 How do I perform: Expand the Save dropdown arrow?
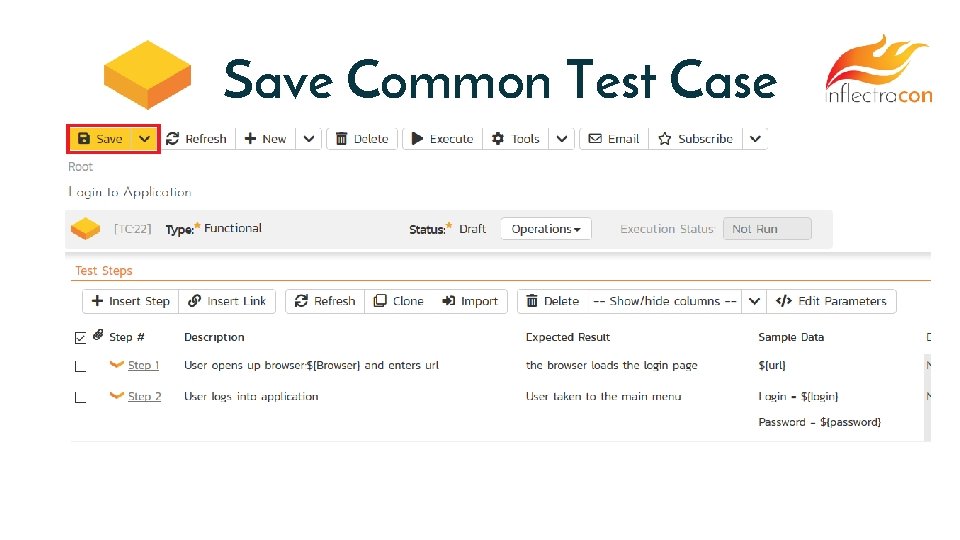(145, 139)
